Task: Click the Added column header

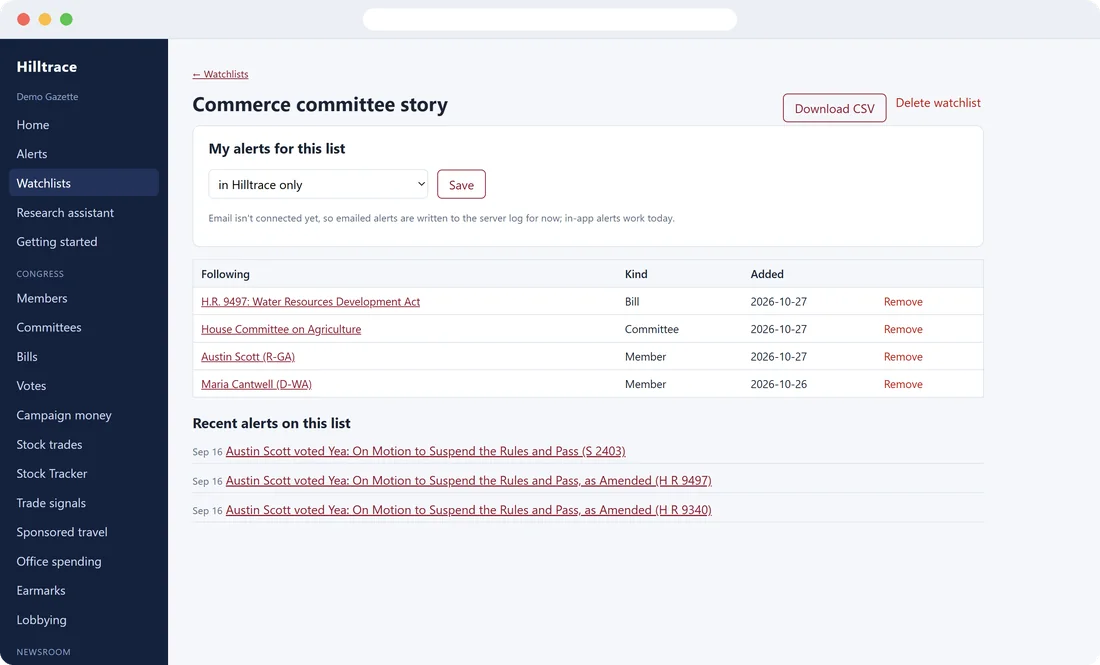Action: (x=767, y=274)
